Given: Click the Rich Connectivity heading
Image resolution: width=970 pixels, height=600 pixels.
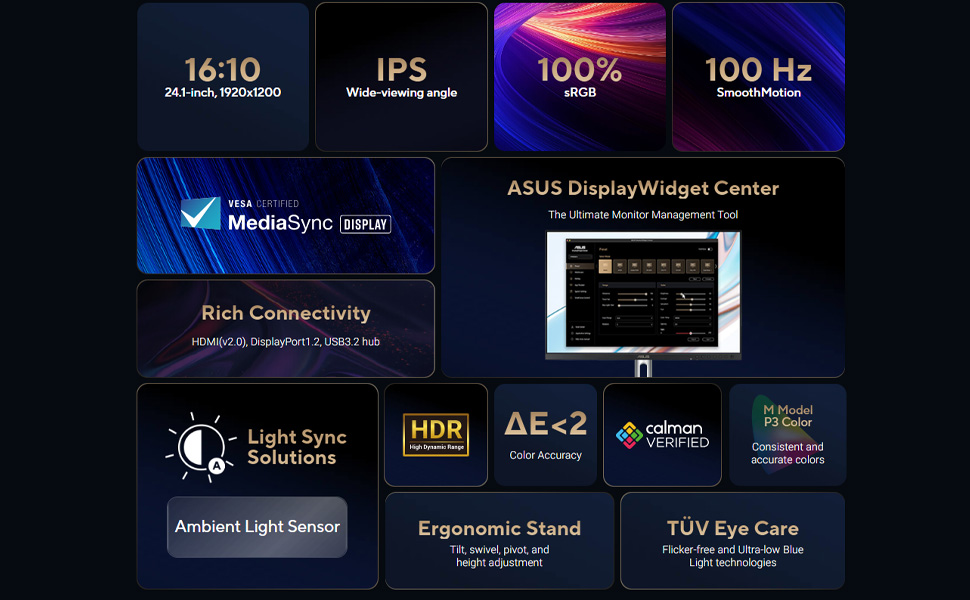Looking at the screenshot, I should pyautogui.click(x=286, y=313).
